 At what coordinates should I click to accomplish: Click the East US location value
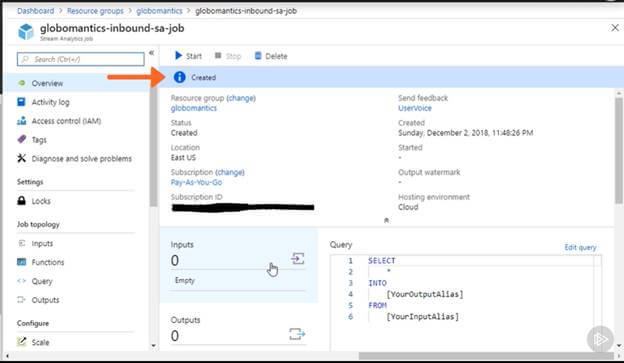coord(183,158)
